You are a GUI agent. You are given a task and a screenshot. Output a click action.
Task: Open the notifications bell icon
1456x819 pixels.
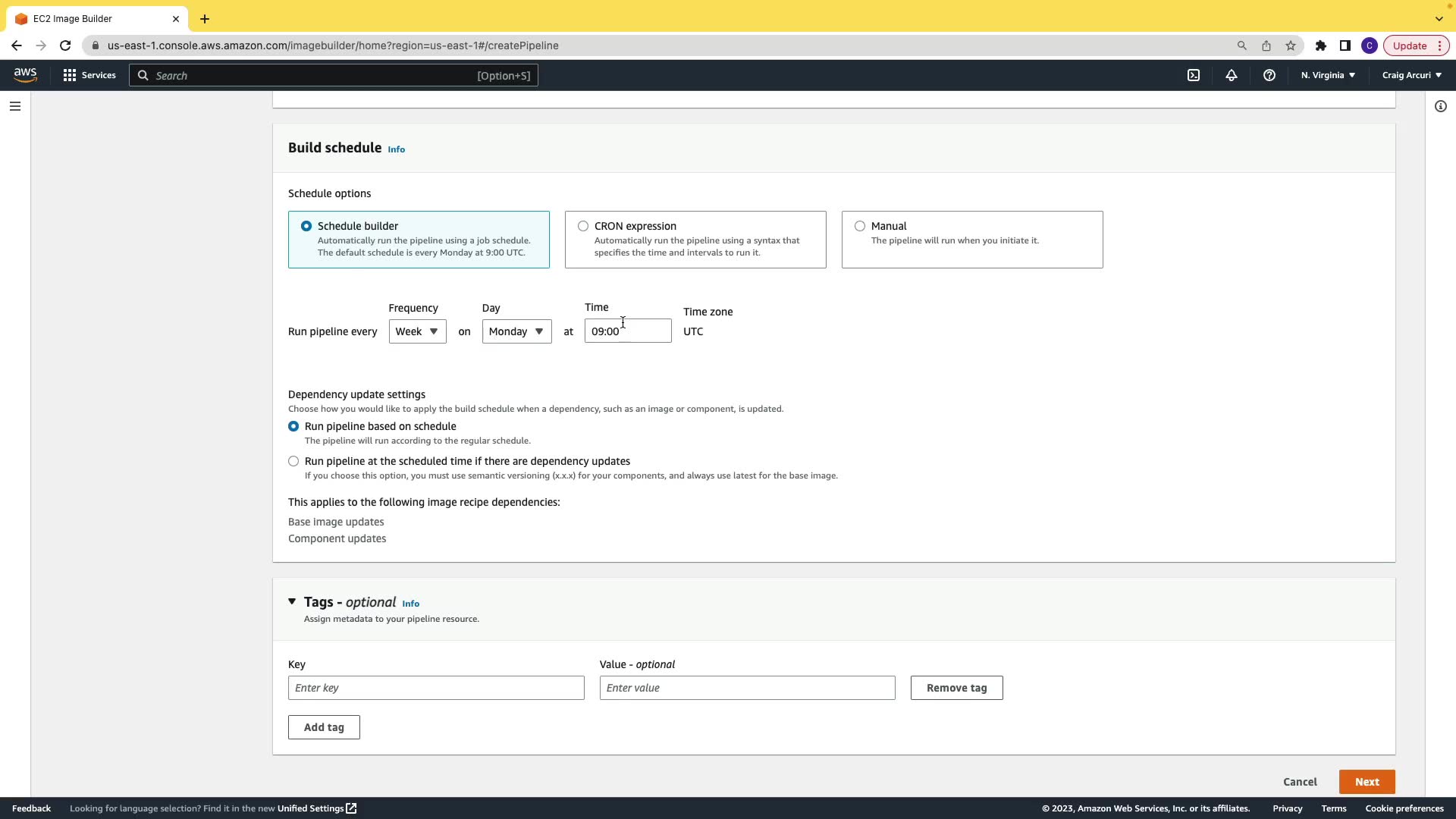pyautogui.click(x=1232, y=75)
